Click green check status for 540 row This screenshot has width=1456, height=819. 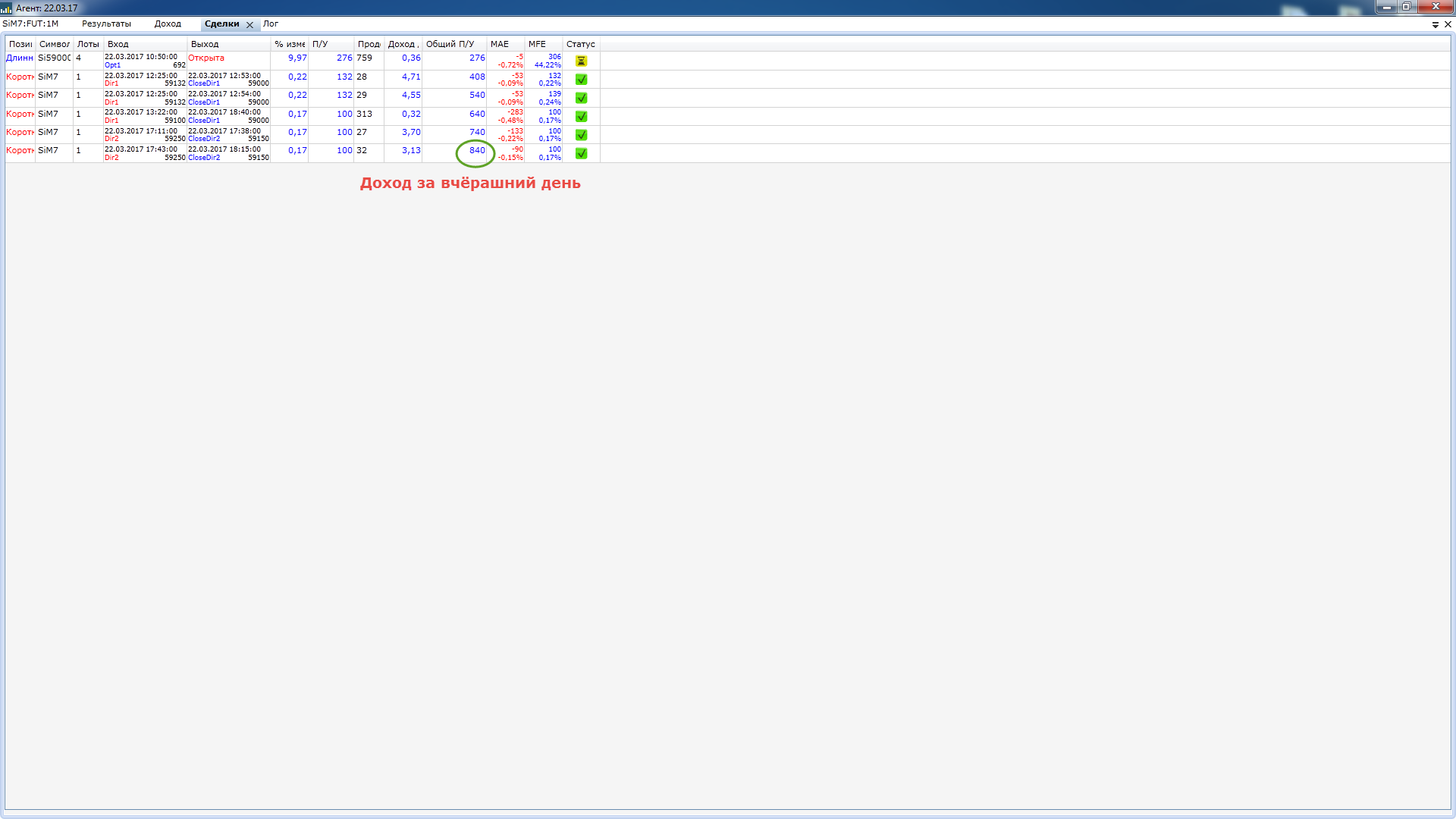581,98
